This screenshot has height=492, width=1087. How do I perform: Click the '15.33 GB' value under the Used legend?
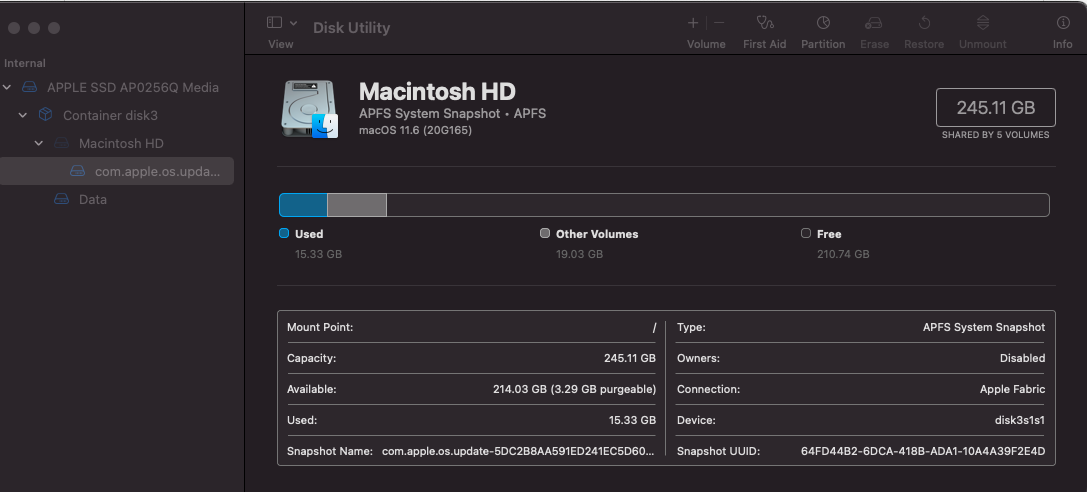click(x=318, y=254)
